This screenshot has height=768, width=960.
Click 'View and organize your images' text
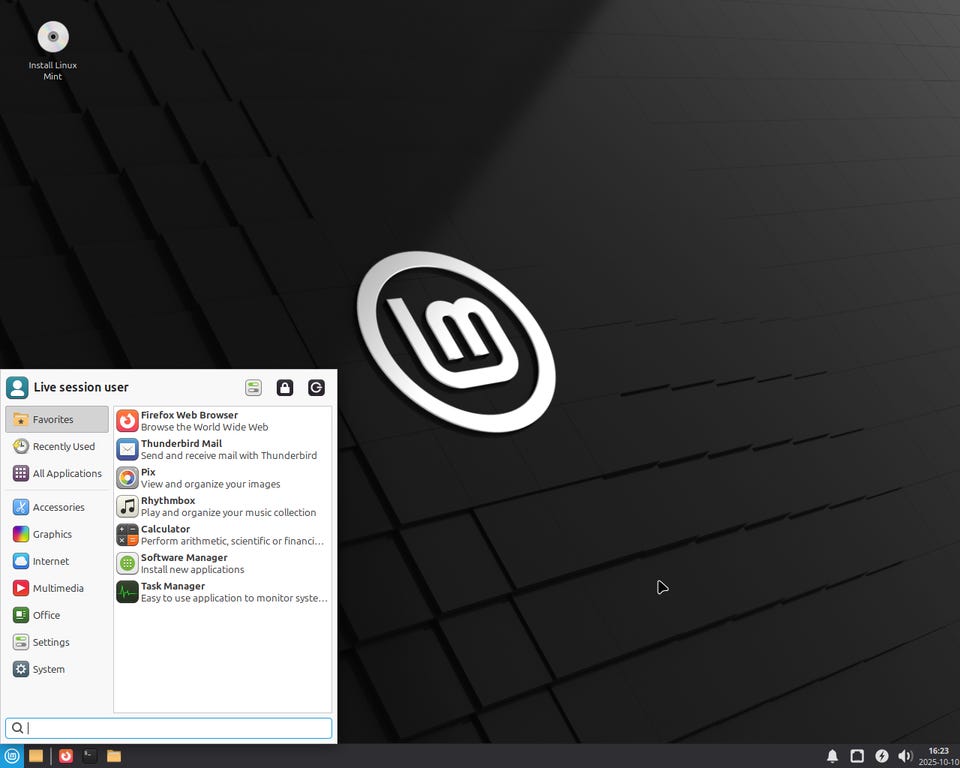211,484
